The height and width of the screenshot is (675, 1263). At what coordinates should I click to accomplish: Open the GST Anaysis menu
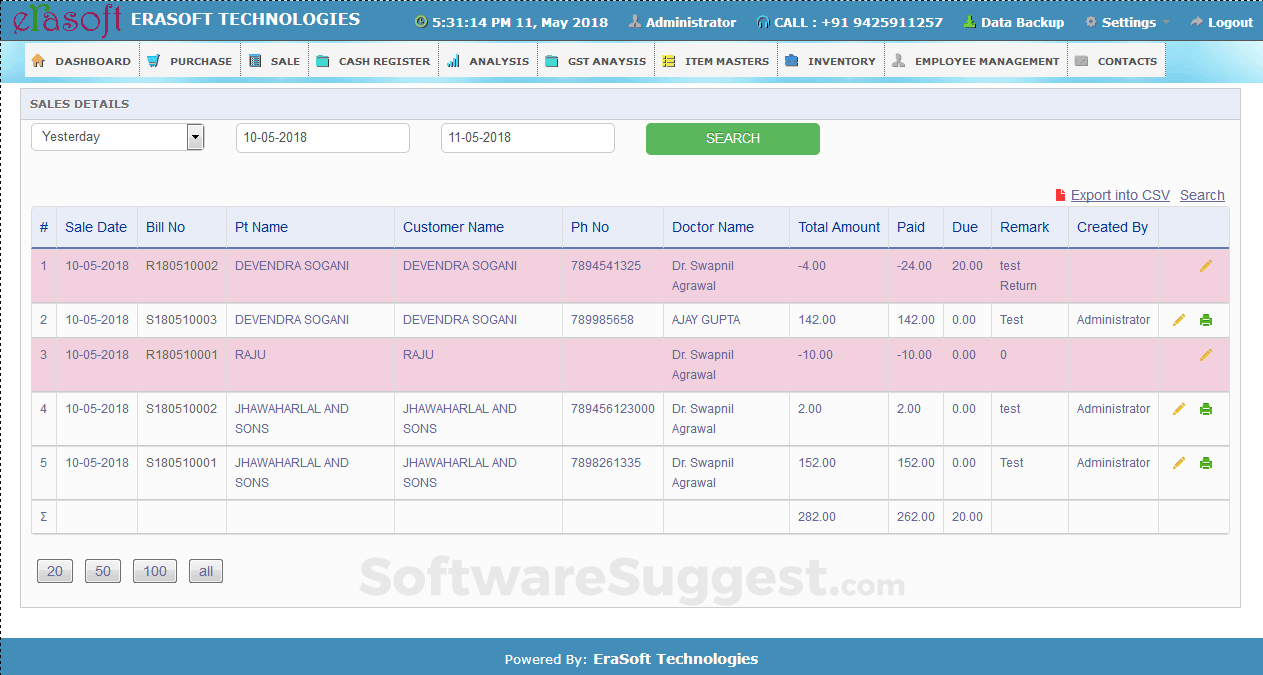pyautogui.click(x=596, y=61)
